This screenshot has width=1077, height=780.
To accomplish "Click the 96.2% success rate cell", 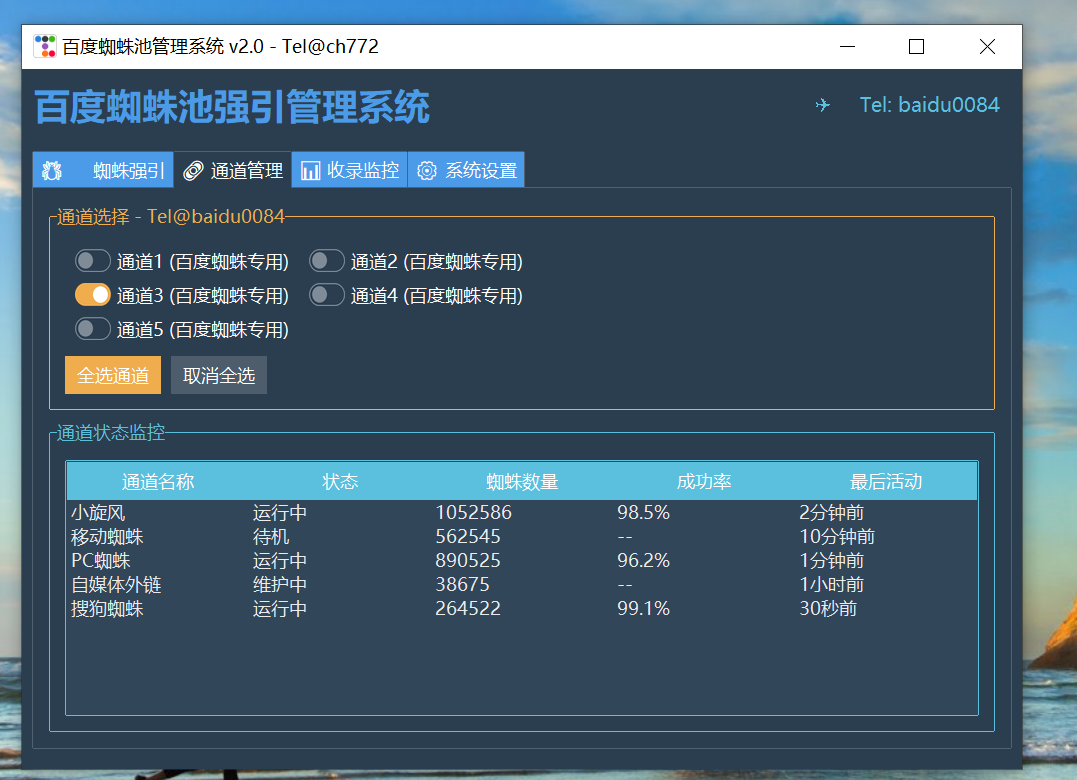I will pyautogui.click(x=643, y=561).
